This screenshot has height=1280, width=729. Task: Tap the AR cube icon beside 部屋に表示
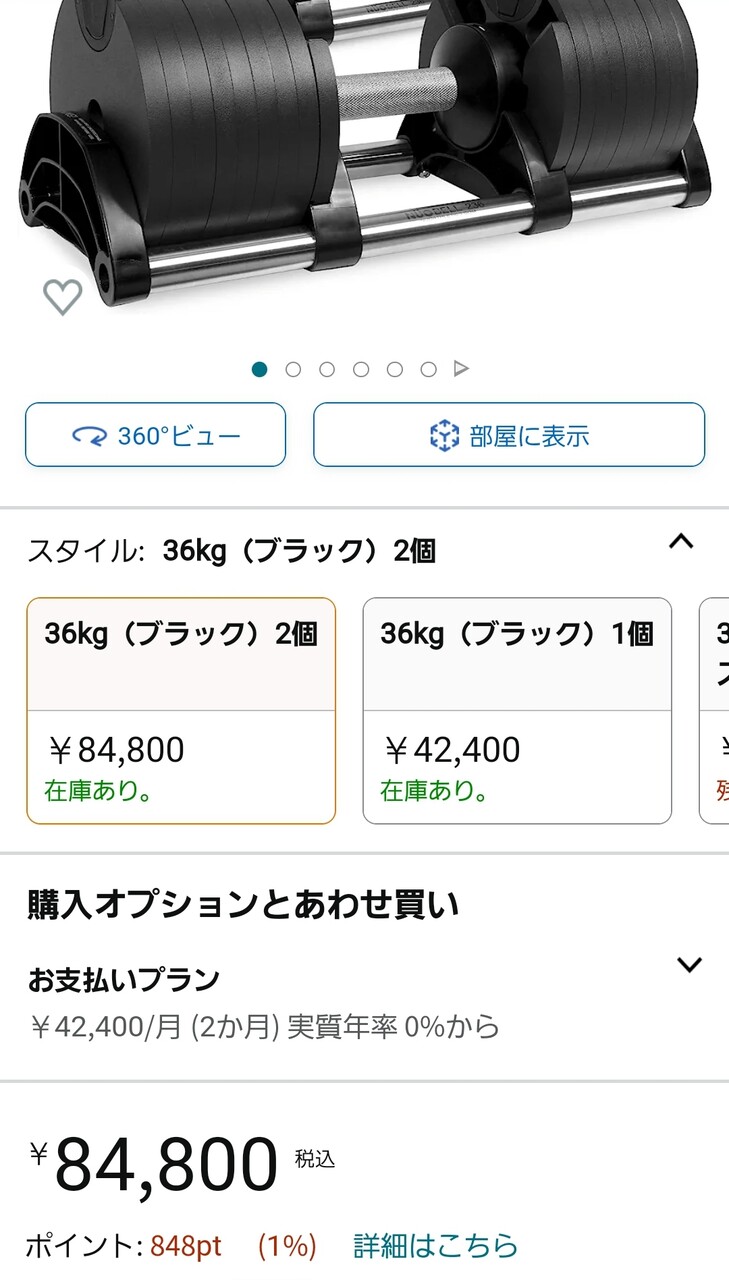(444, 436)
